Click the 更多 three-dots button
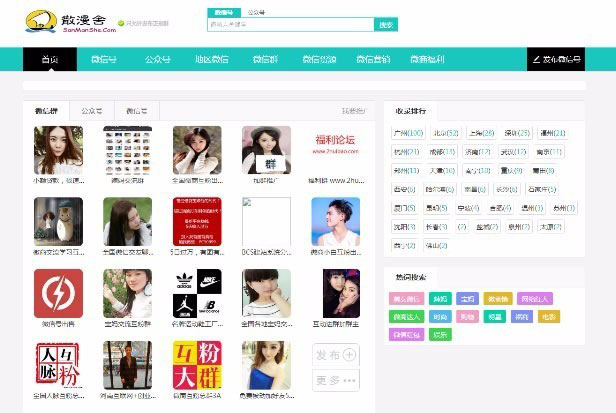Viewport: 616px width, 413px height. [336, 380]
